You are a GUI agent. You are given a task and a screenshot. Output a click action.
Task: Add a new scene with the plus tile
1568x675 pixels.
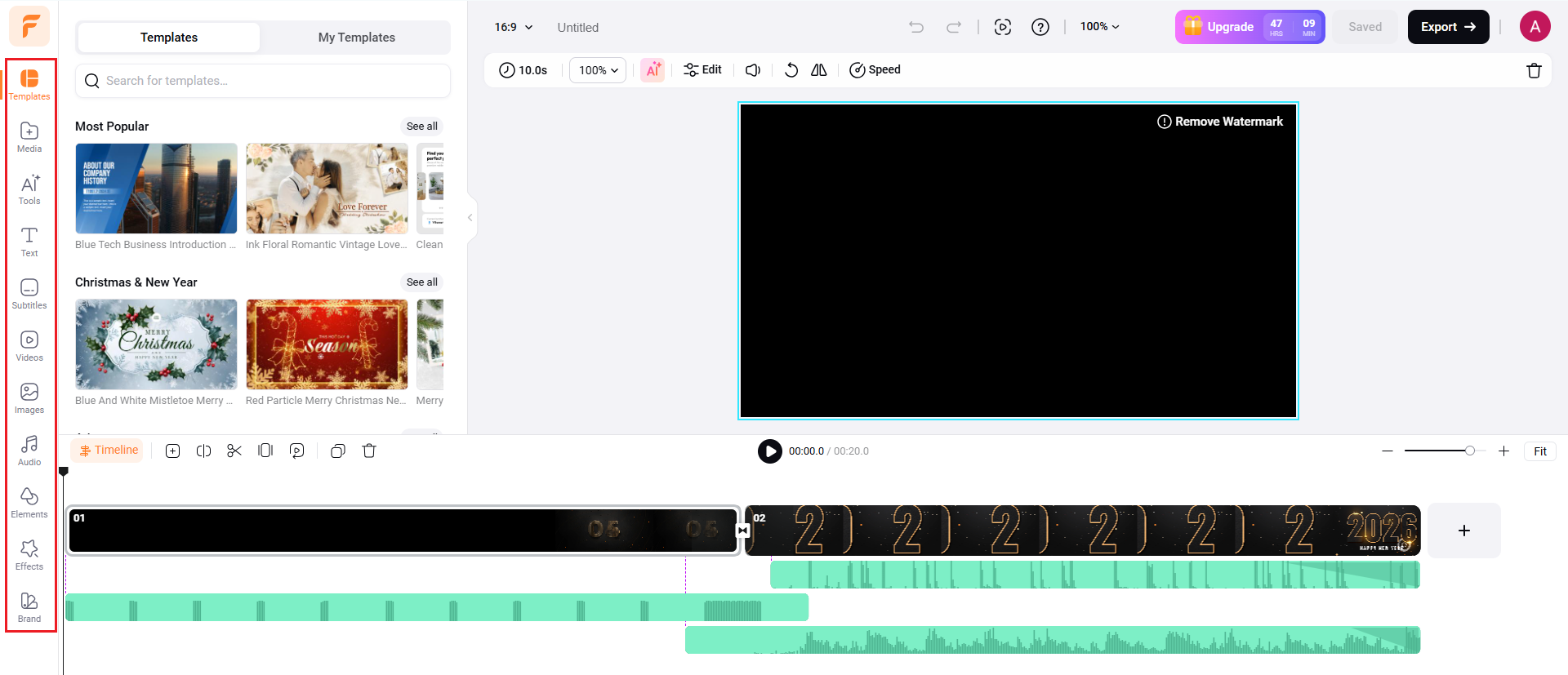pos(1464,531)
